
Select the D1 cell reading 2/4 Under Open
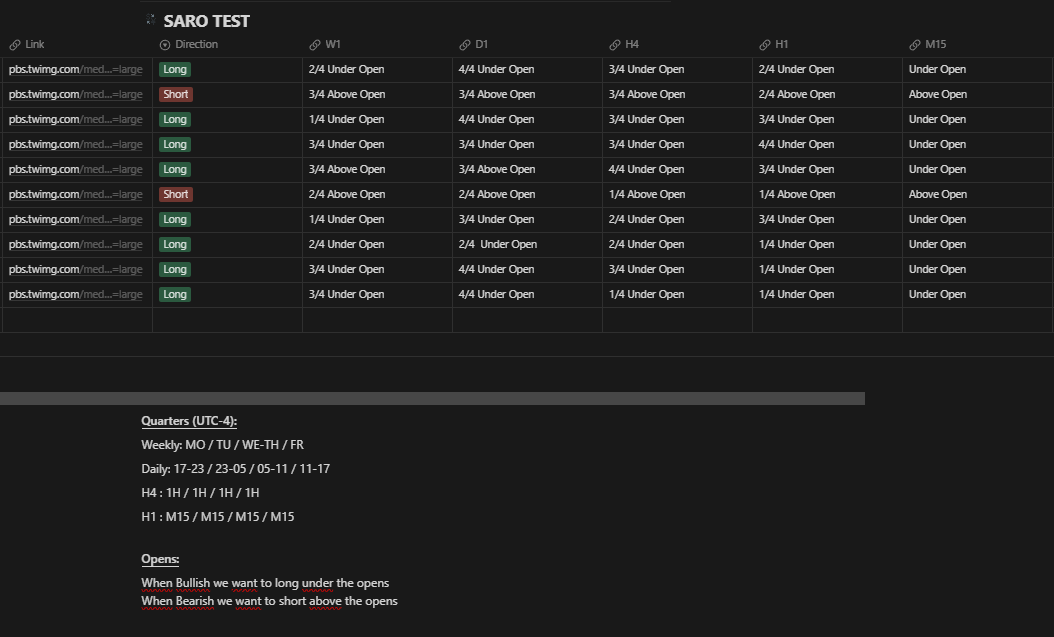(527, 245)
